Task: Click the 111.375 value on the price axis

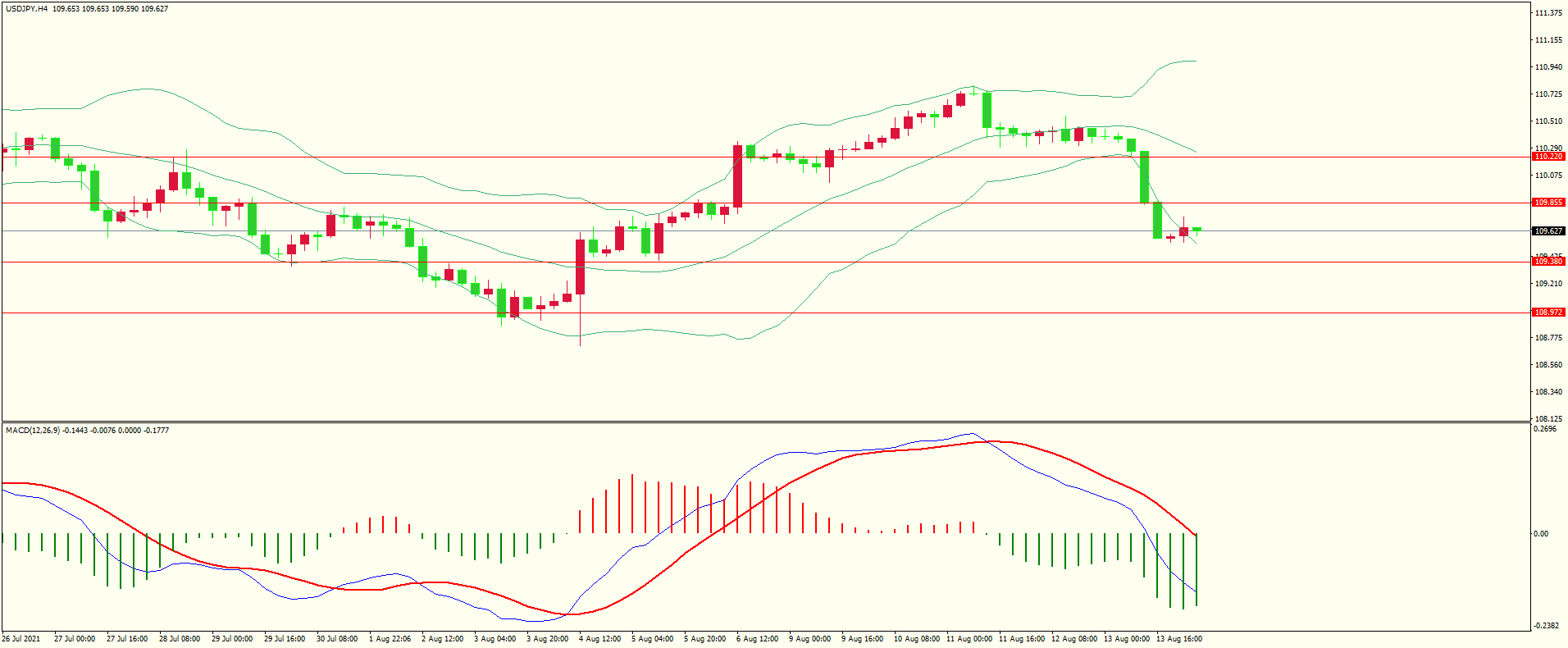Action: pos(1548,13)
